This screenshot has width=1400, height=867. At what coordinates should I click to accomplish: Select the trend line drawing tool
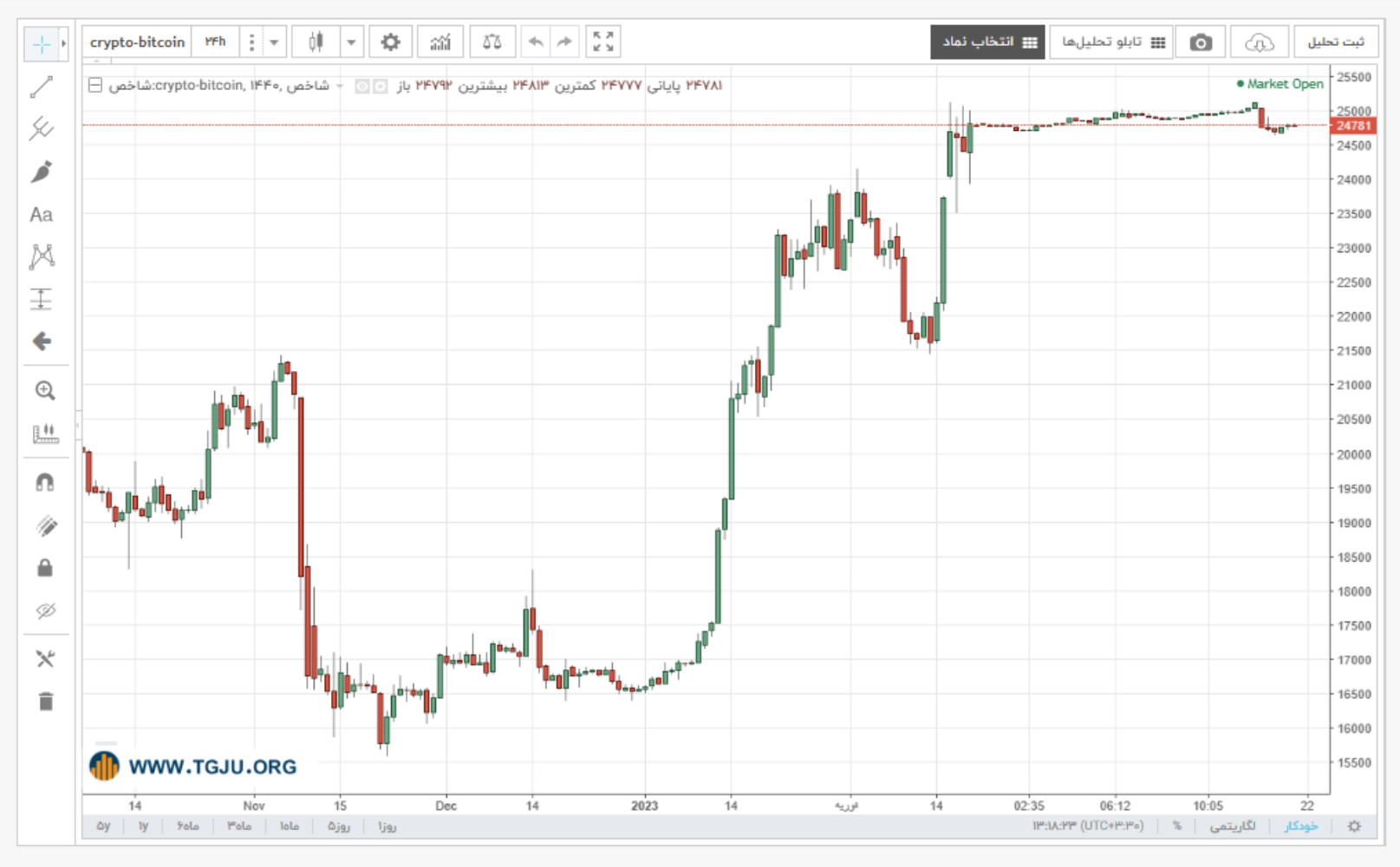pos(41,87)
